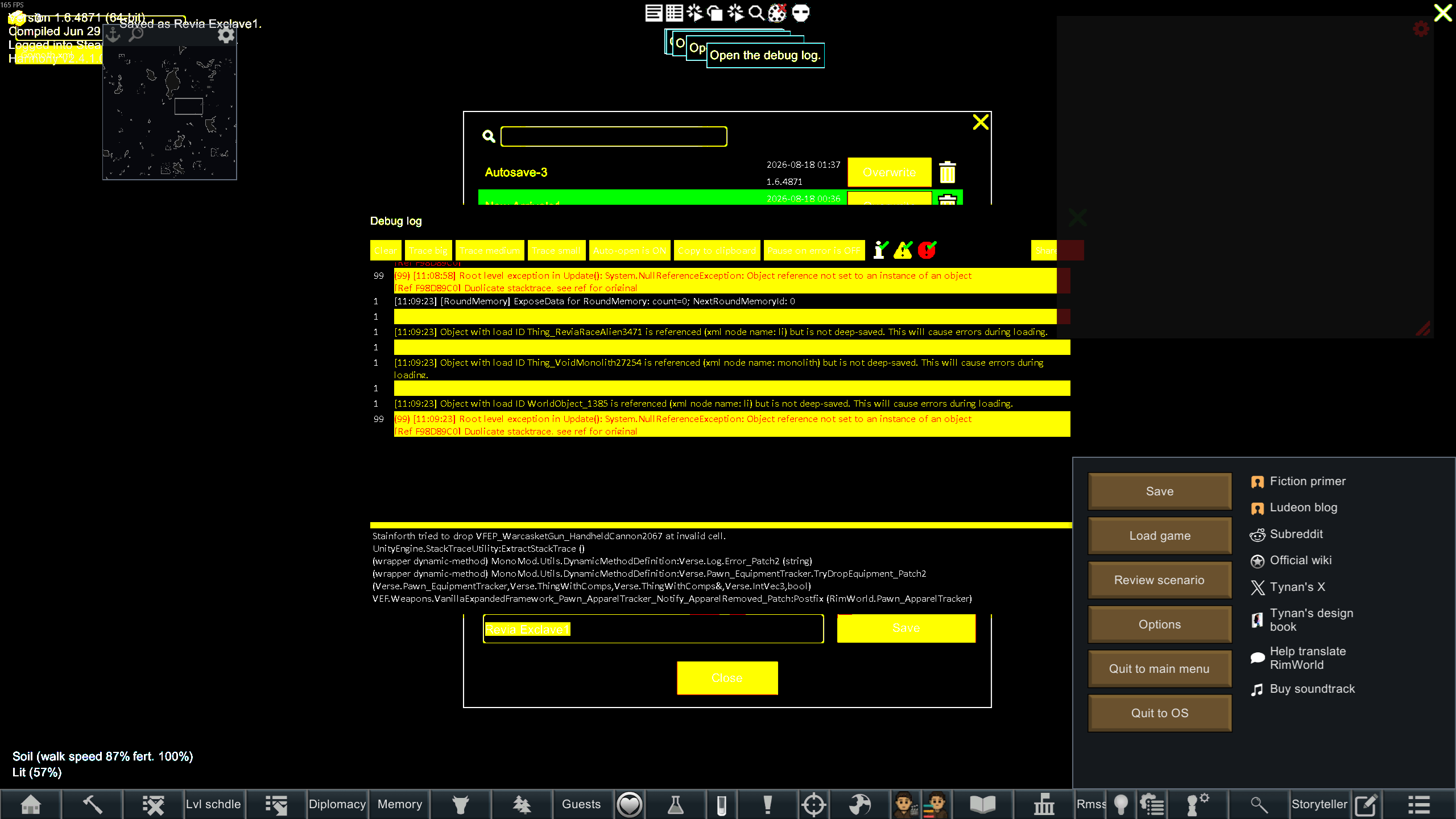
Task: Focus the save list search field
Action: pos(614,136)
